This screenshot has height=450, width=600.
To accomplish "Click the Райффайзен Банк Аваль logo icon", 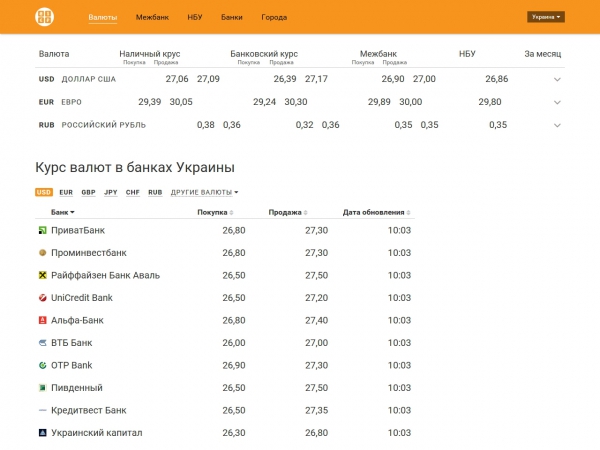I will [42, 275].
